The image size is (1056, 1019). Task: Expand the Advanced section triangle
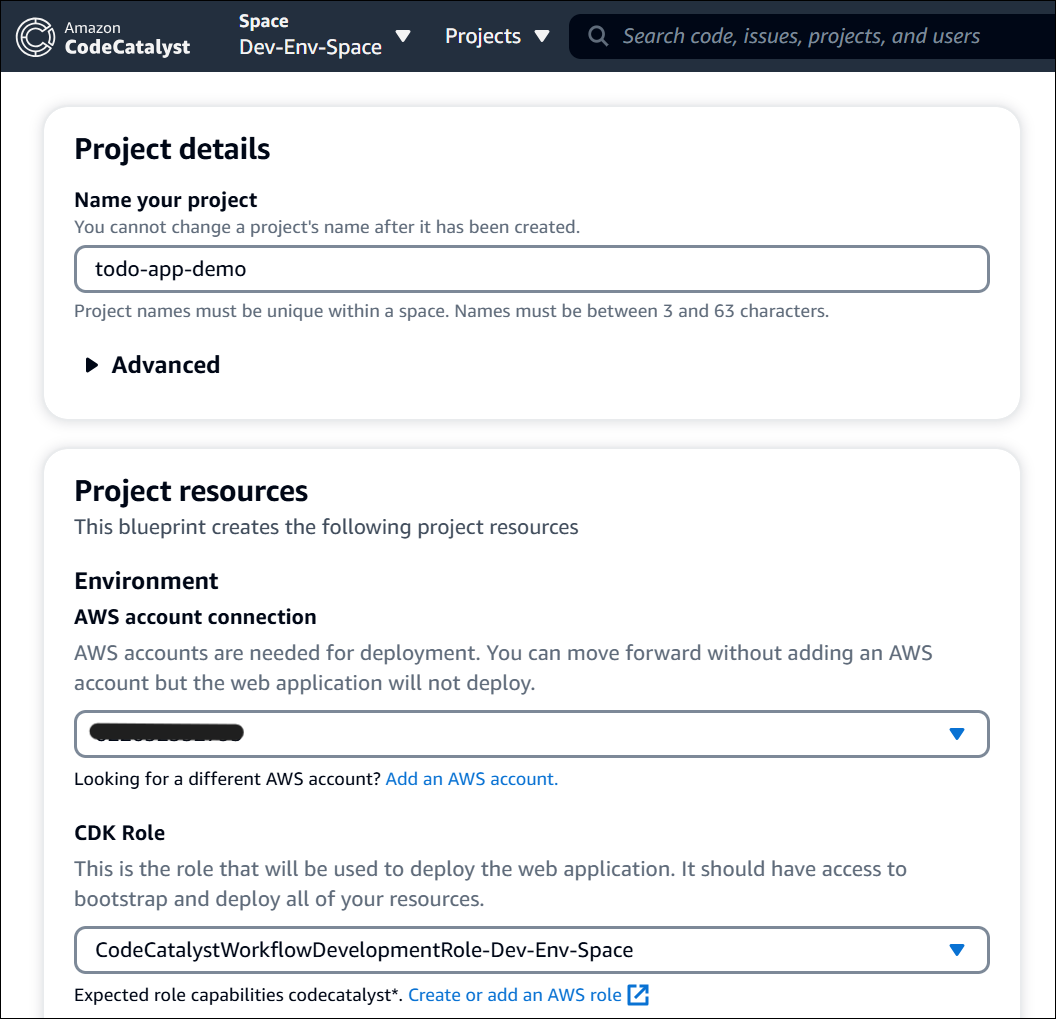pyautogui.click(x=92, y=365)
